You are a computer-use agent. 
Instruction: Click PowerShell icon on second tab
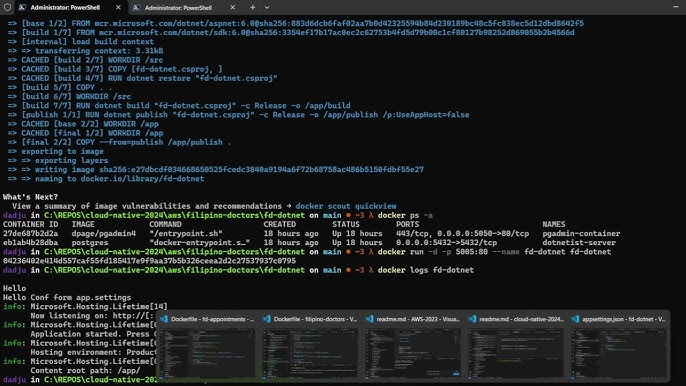point(136,7)
